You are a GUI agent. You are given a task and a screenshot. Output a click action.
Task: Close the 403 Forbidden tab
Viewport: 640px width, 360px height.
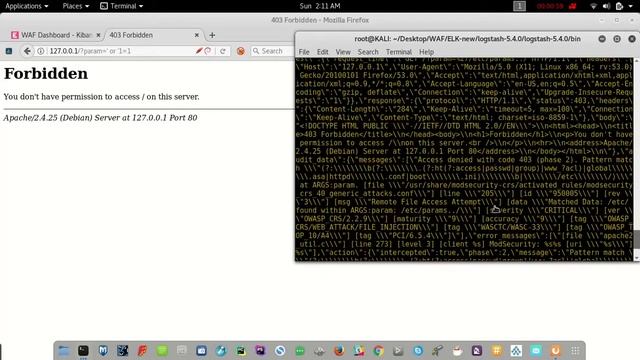pyautogui.click(x=197, y=35)
